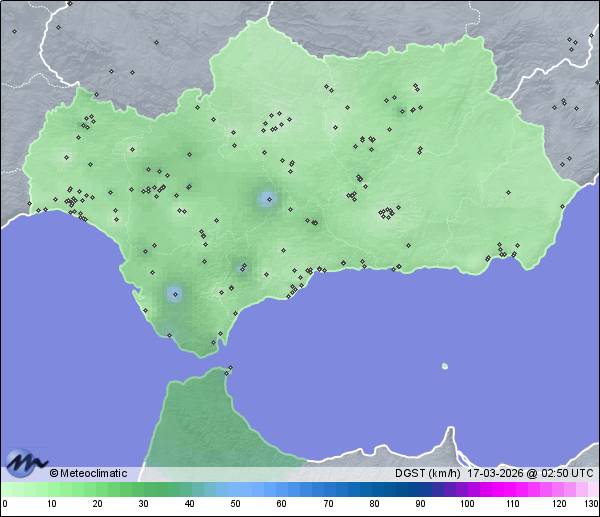This screenshot has height=517, width=600.
Task: Click the 100 km/h purple scale segment
Action: [x=466, y=489]
